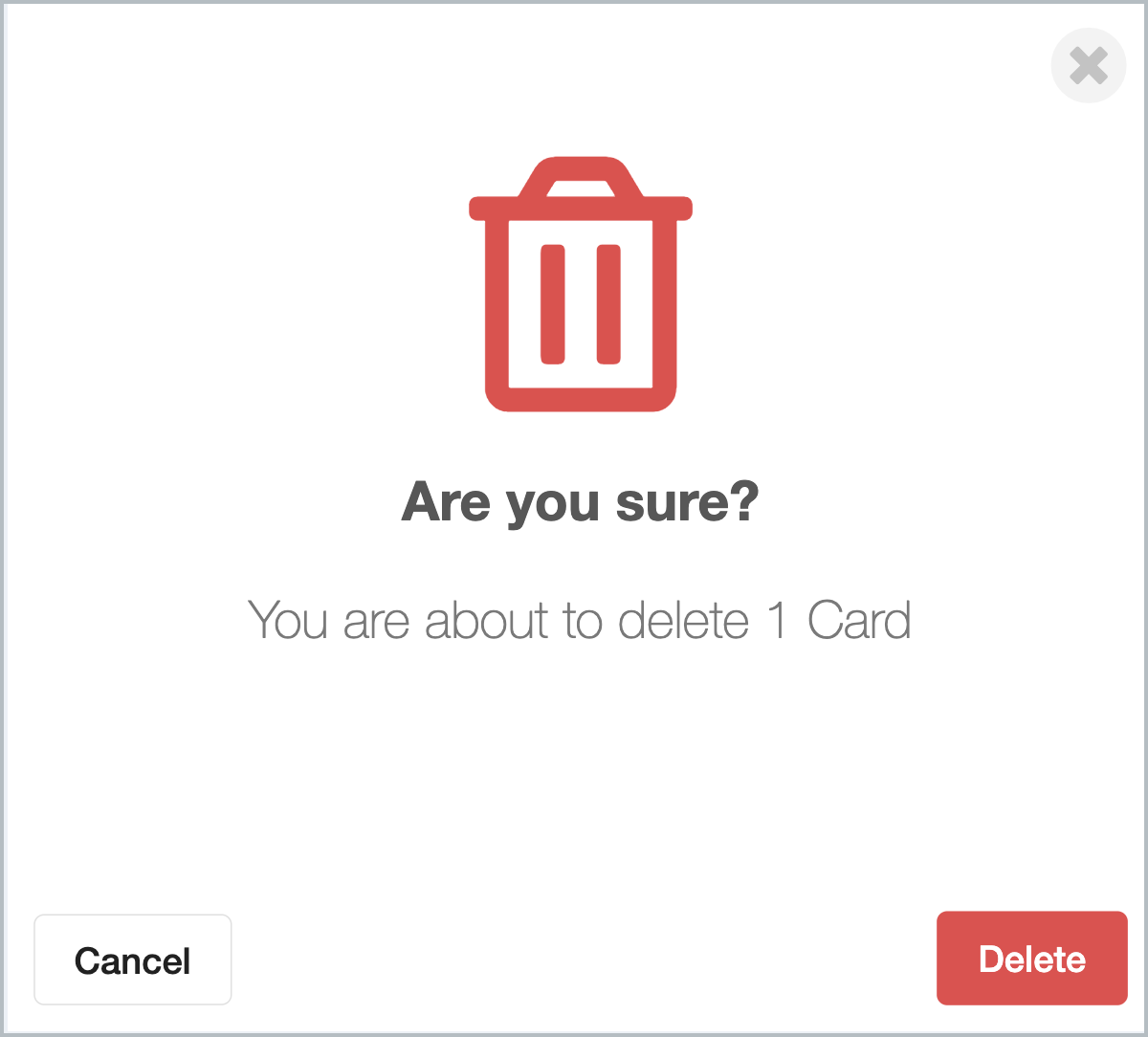Click the word "sure?" in the heading
The height and width of the screenshot is (1037, 1148).
(687, 502)
